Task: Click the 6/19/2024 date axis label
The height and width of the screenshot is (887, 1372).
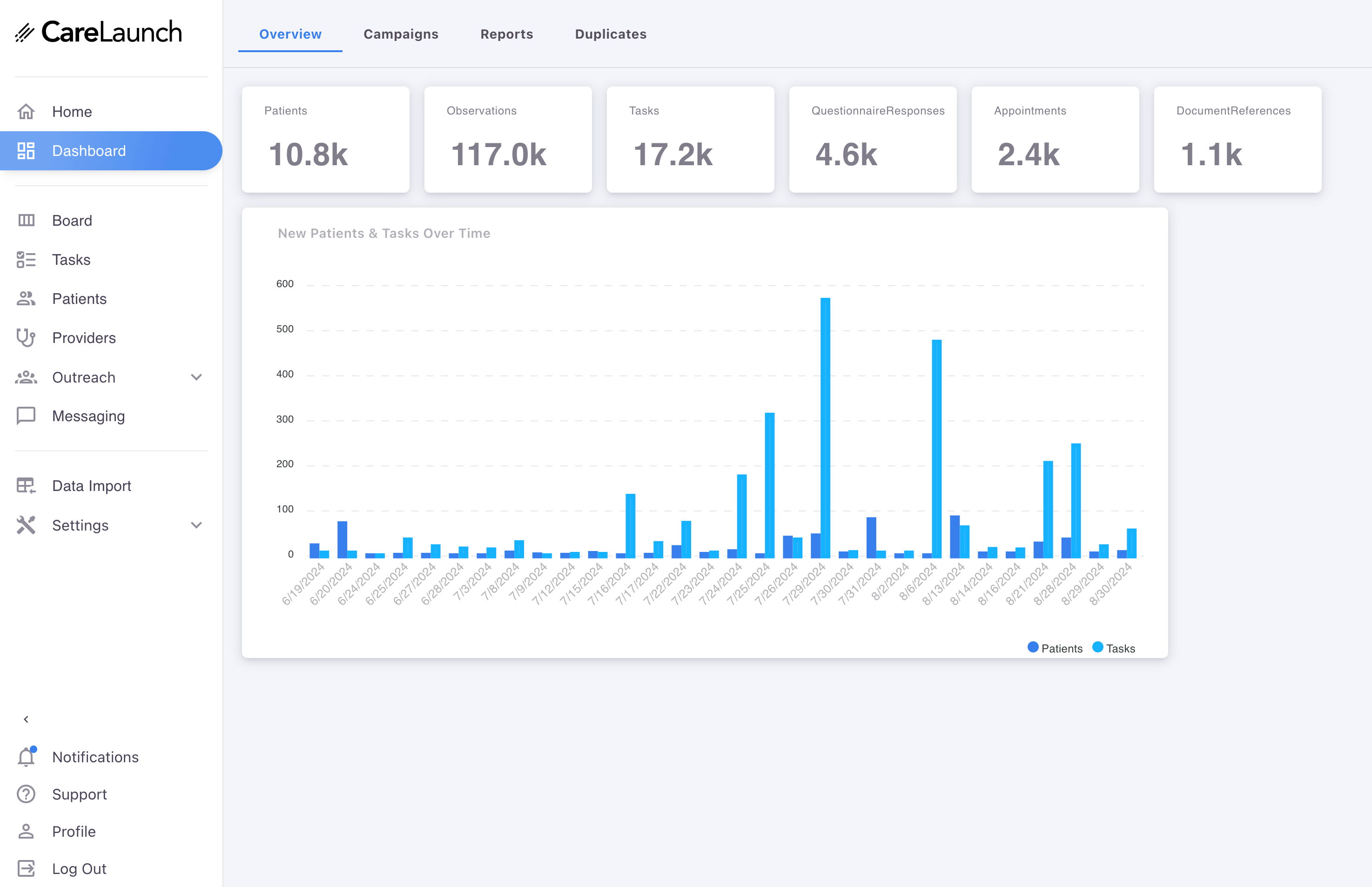Action: coord(303,584)
